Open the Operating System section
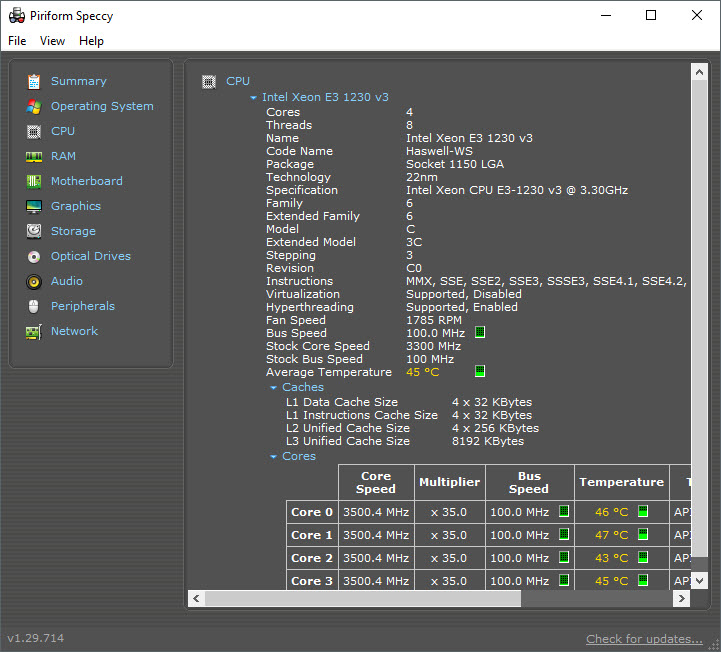 tap(102, 106)
